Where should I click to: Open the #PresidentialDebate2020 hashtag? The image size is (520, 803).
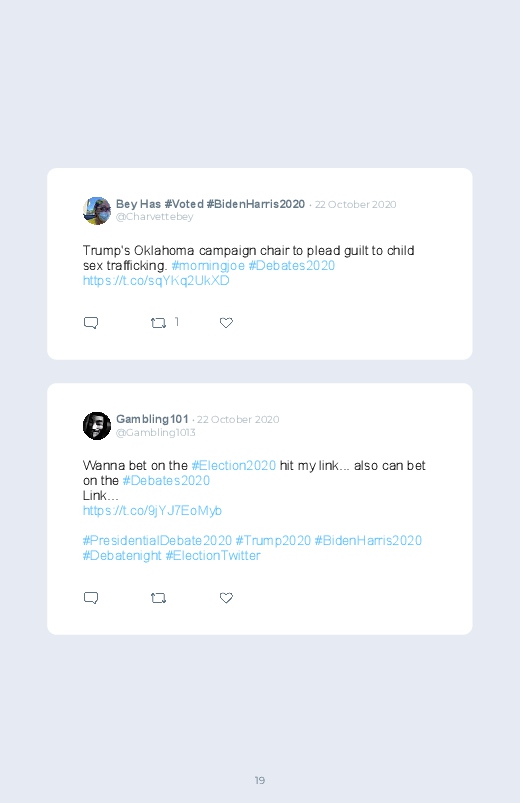click(157, 541)
